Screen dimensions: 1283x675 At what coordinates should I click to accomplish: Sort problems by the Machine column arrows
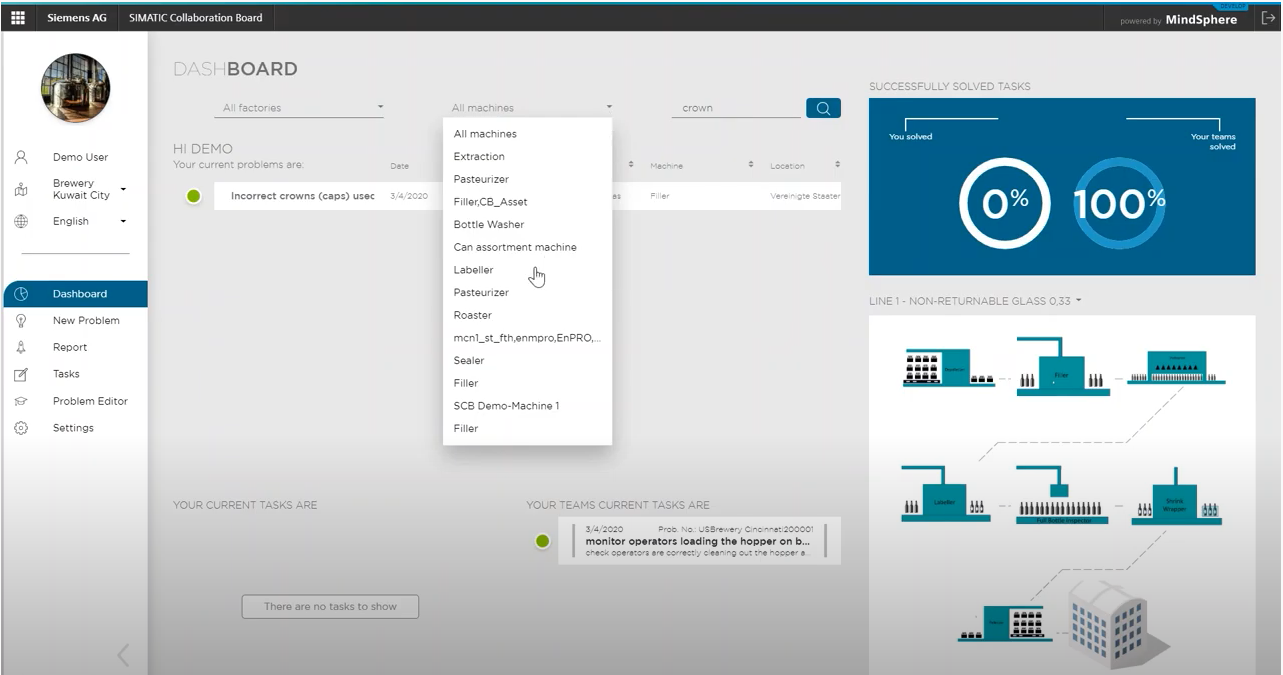coord(750,165)
